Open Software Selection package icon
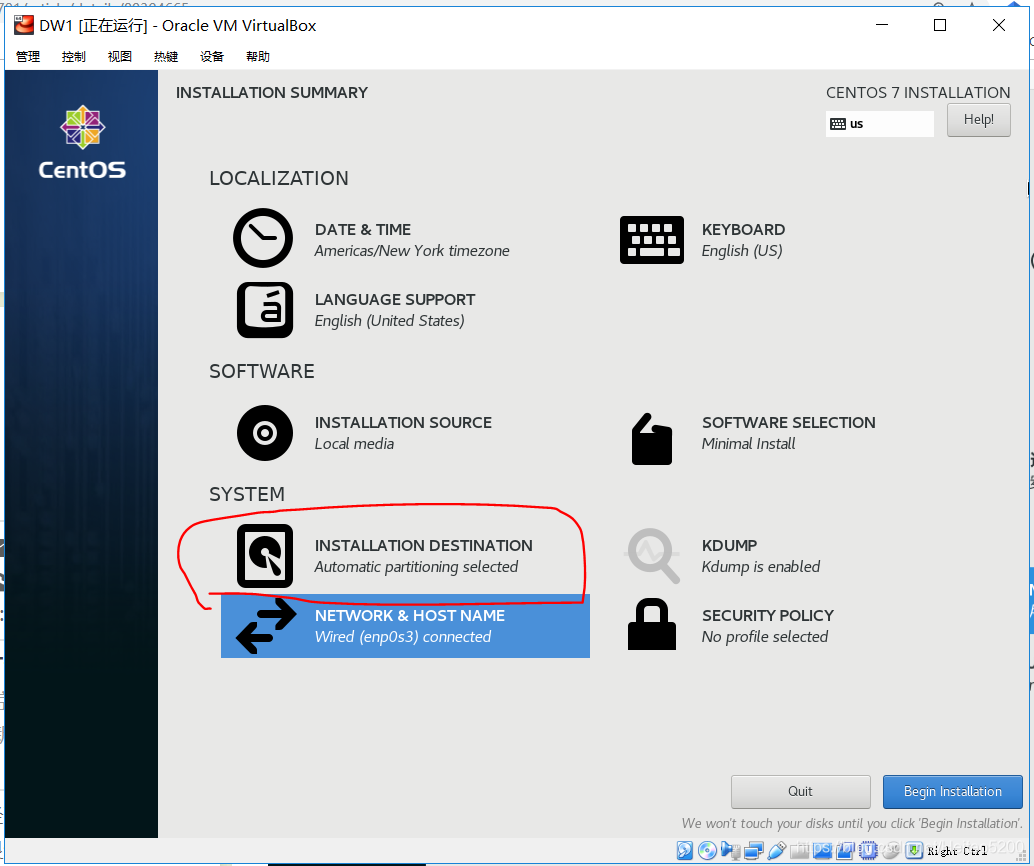The image size is (1034, 866). (652, 439)
